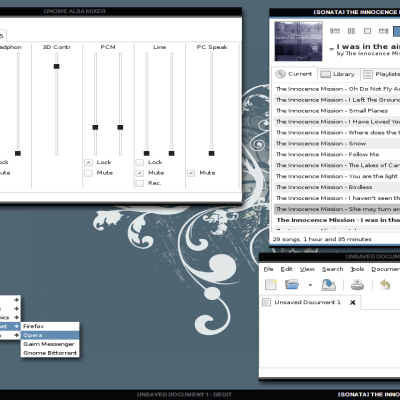Click the highlighted menu row's submenu arrow
400x400 pixels.
(16, 326)
